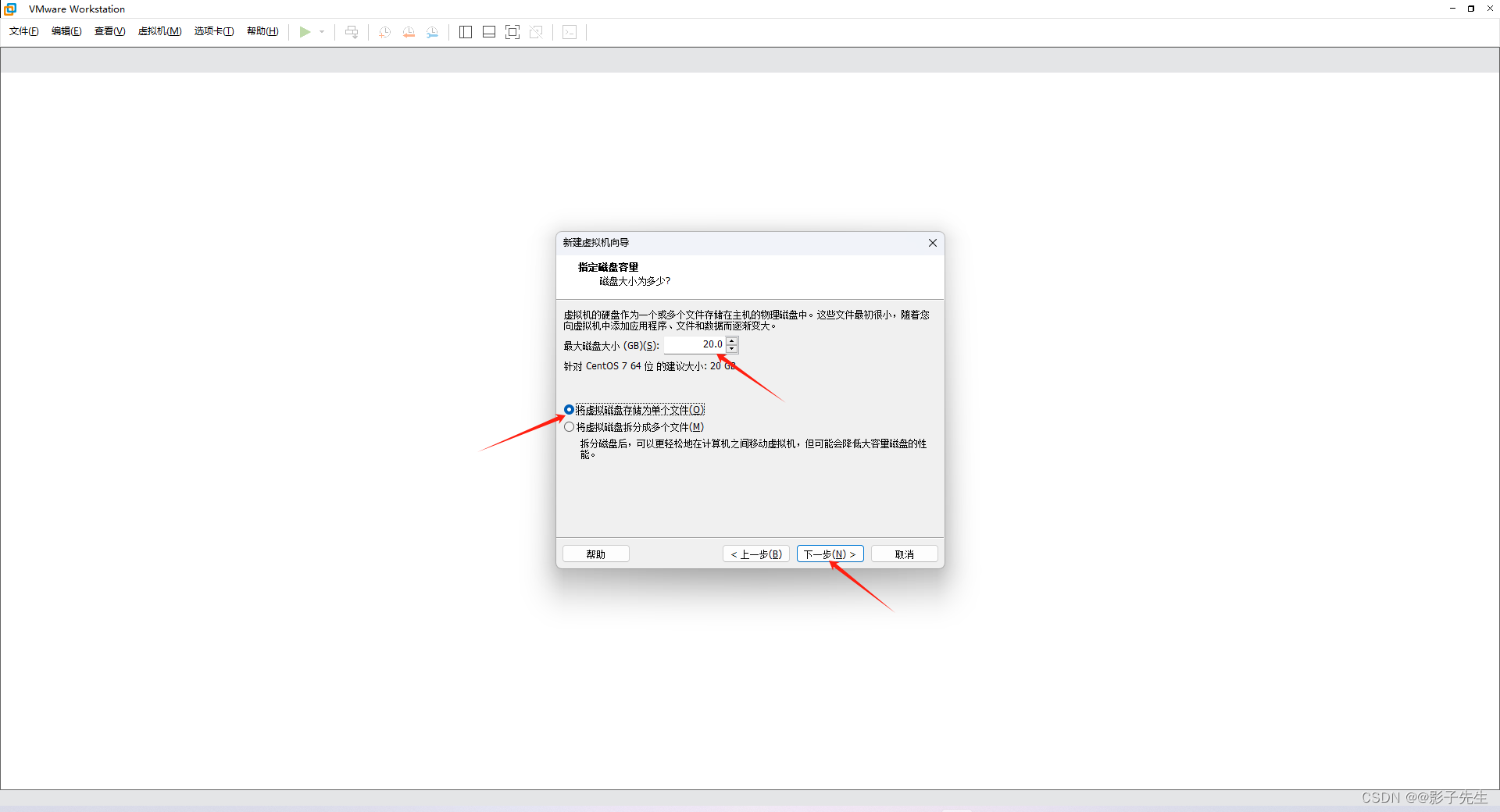
Task: Restore down the VMware Workstation window
Action: [1471, 9]
